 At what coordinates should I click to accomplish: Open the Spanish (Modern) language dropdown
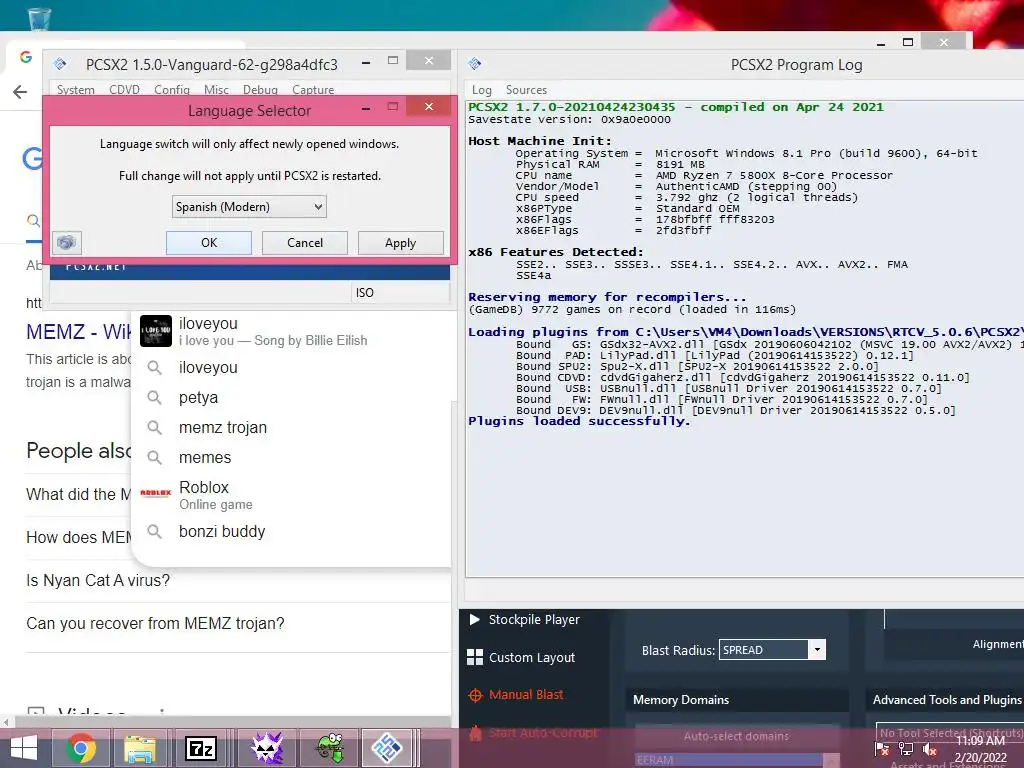tap(249, 207)
